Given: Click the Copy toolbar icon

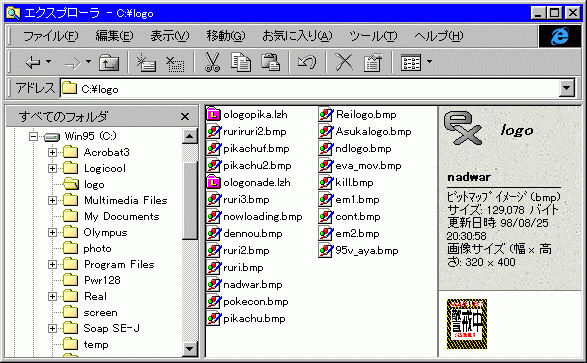Looking at the screenshot, I should coord(241,62).
